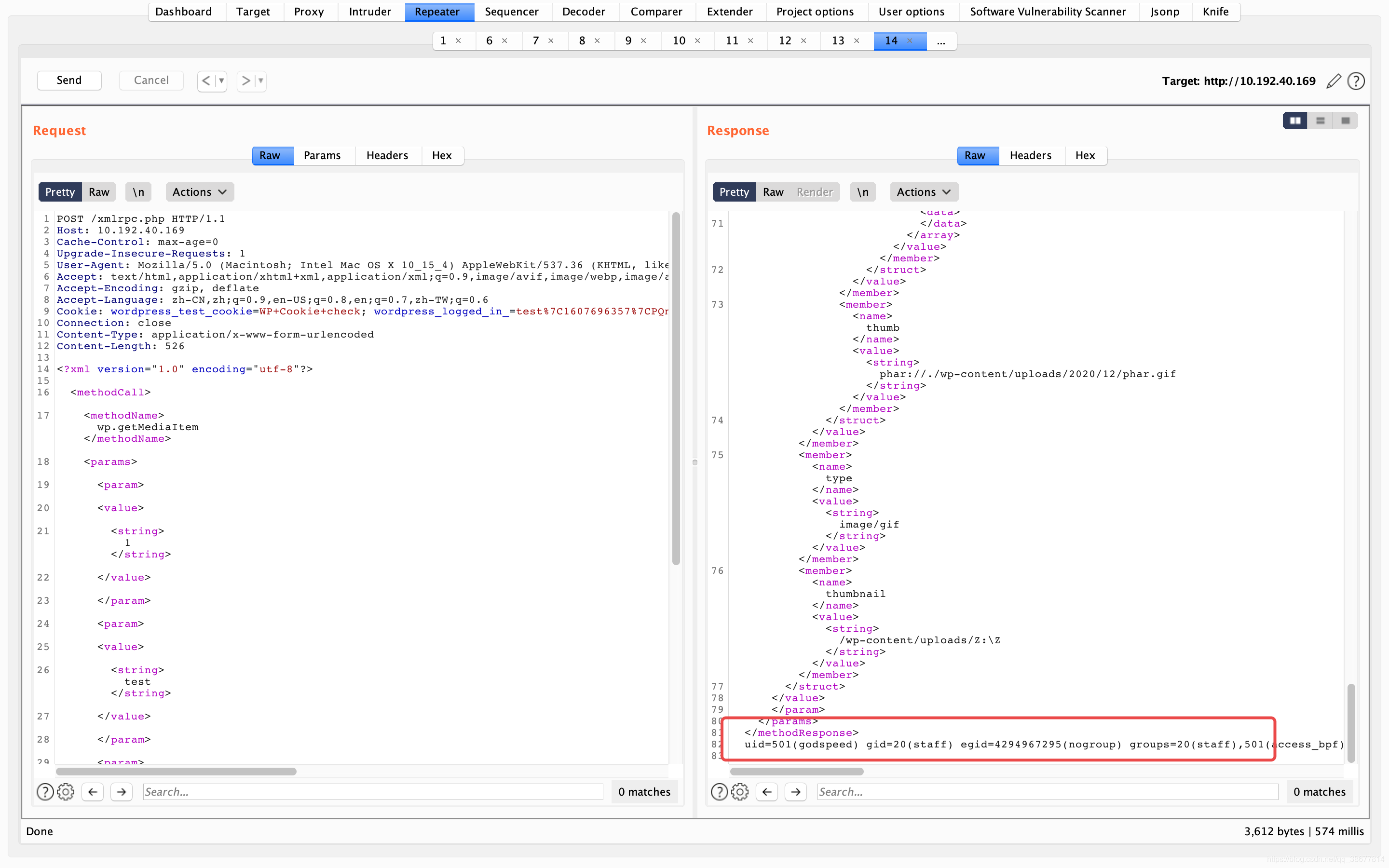Open request search help icon
The image size is (1389, 868).
[45, 792]
